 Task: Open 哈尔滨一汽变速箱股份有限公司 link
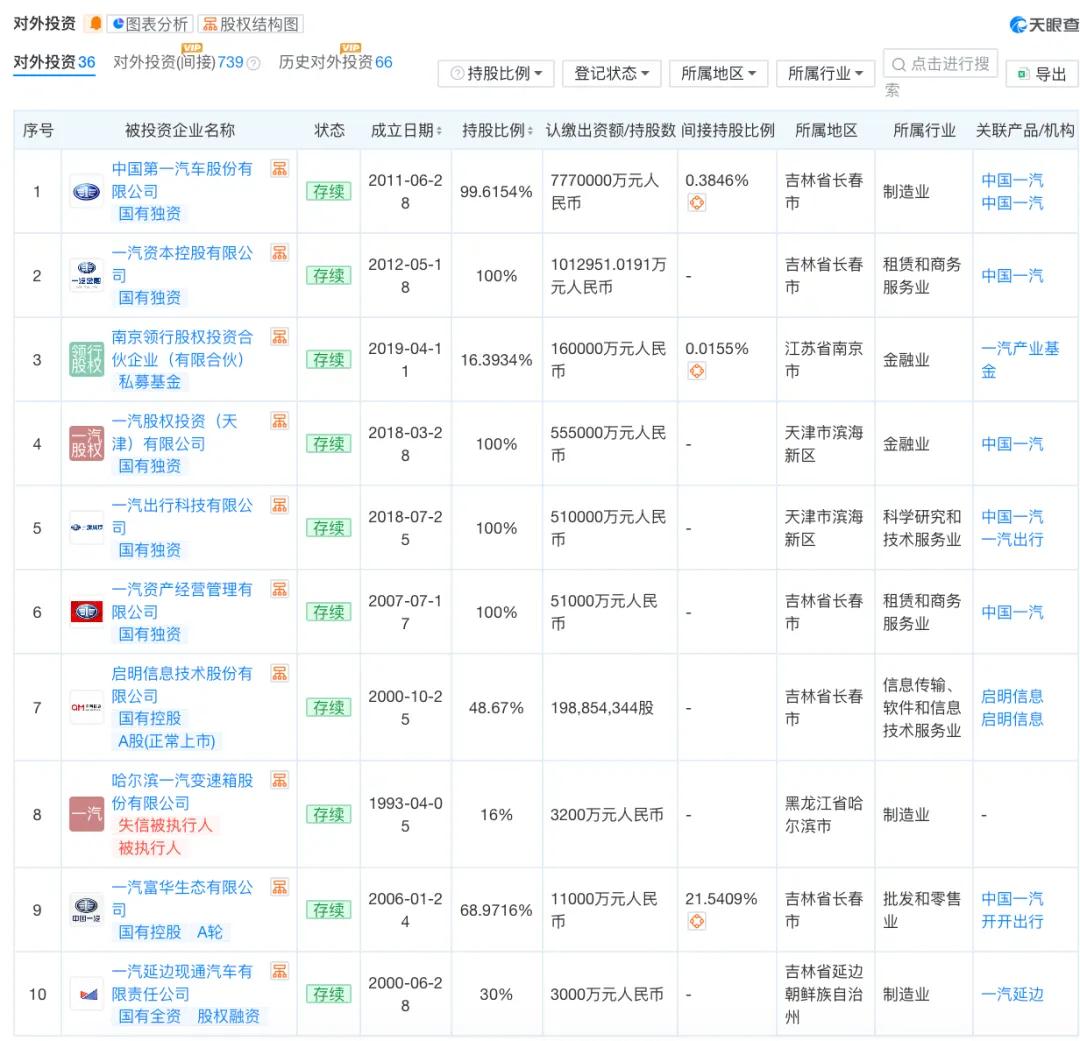click(182, 791)
